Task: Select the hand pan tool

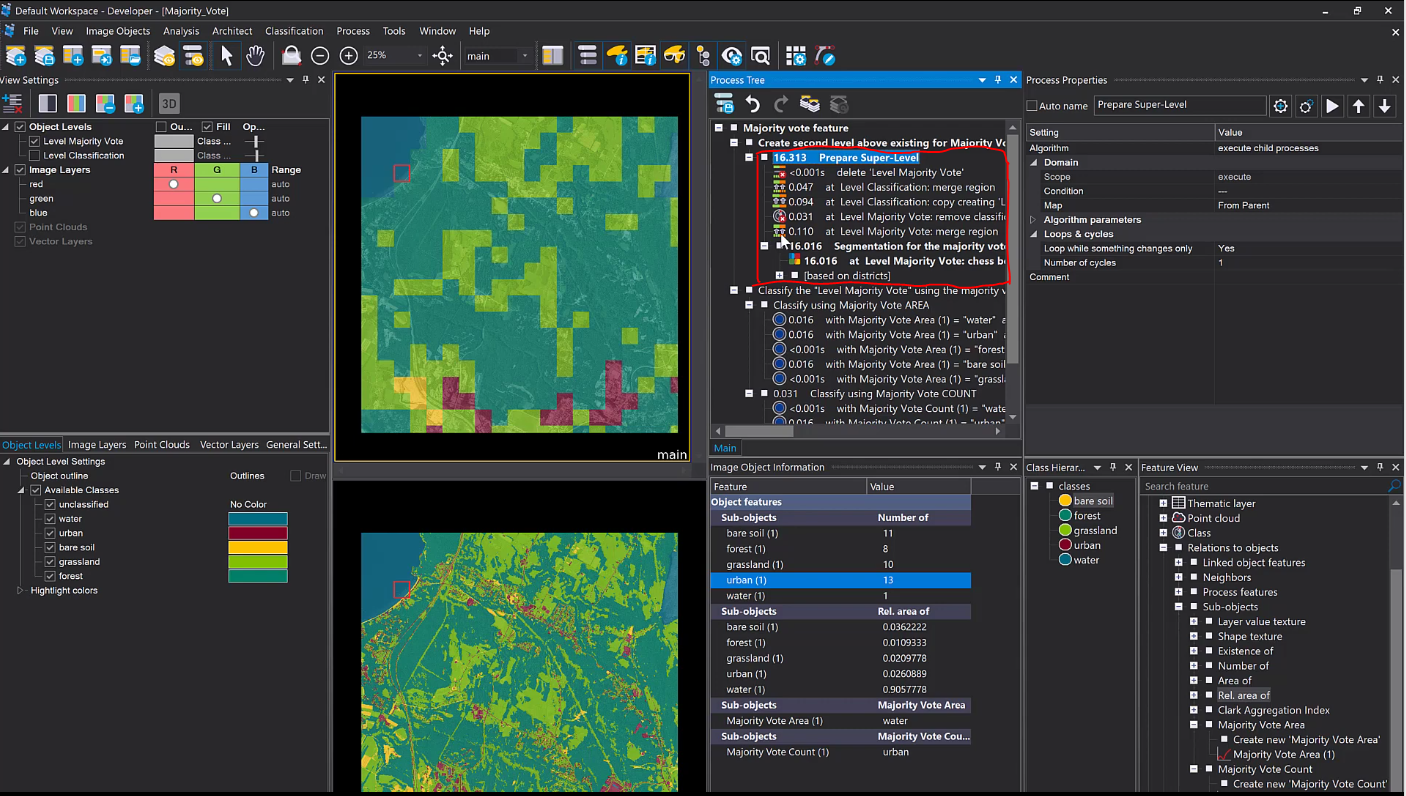Action: pos(255,56)
